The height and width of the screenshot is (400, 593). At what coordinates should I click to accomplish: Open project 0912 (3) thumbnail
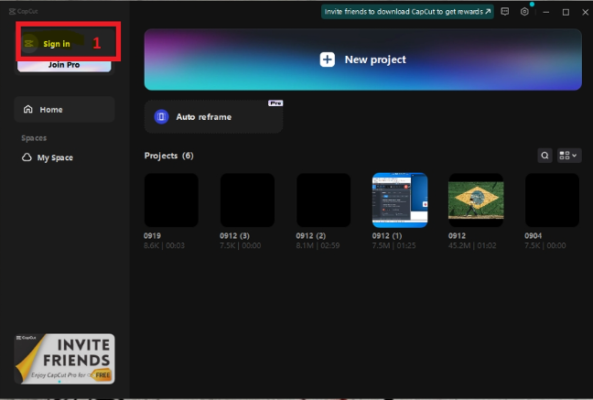point(247,200)
